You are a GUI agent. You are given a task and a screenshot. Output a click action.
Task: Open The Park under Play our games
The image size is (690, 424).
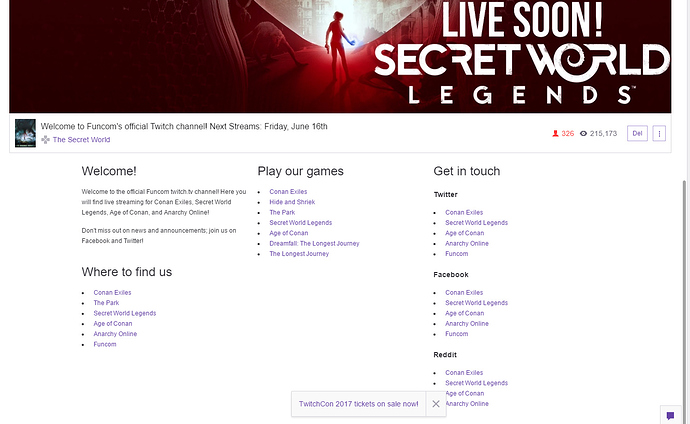pyautogui.click(x=282, y=212)
